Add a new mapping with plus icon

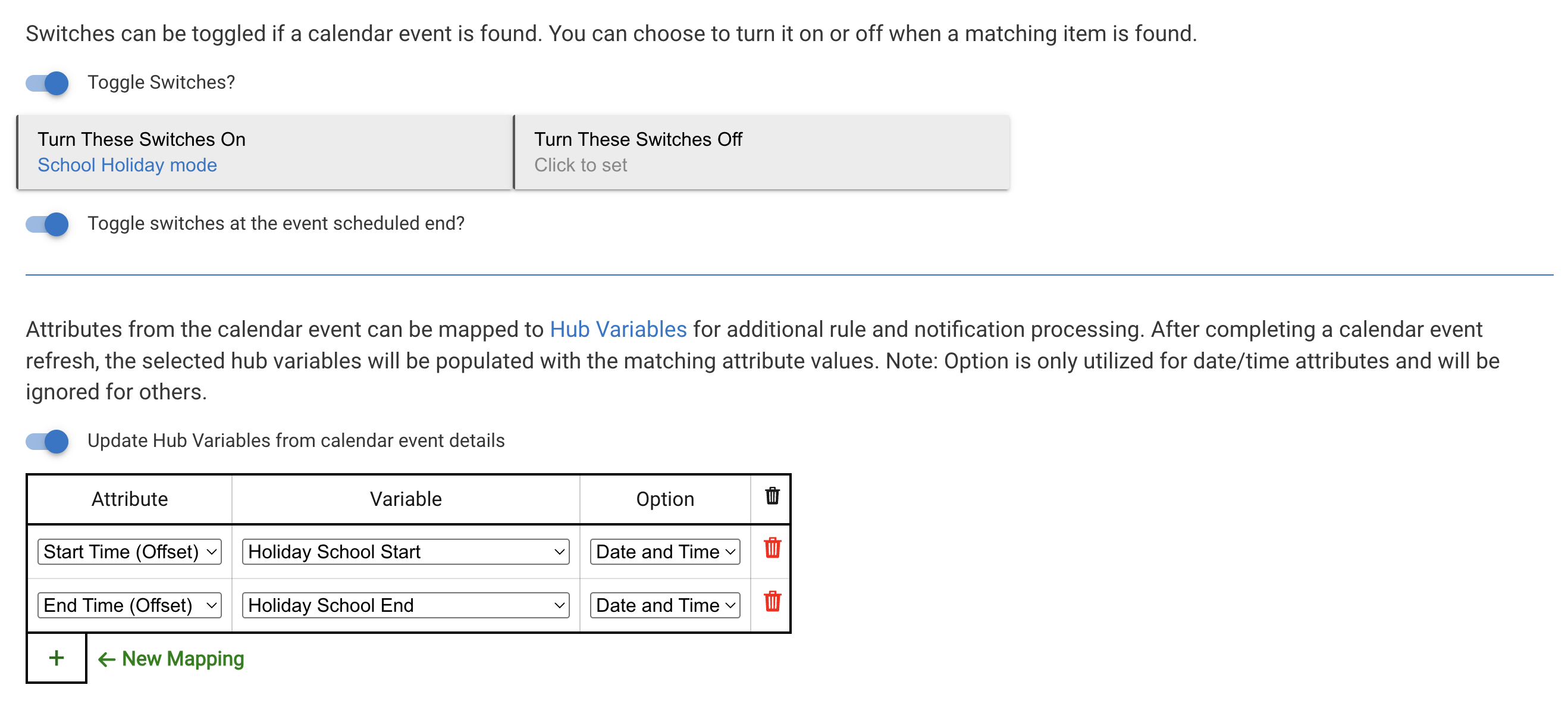point(56,658)
